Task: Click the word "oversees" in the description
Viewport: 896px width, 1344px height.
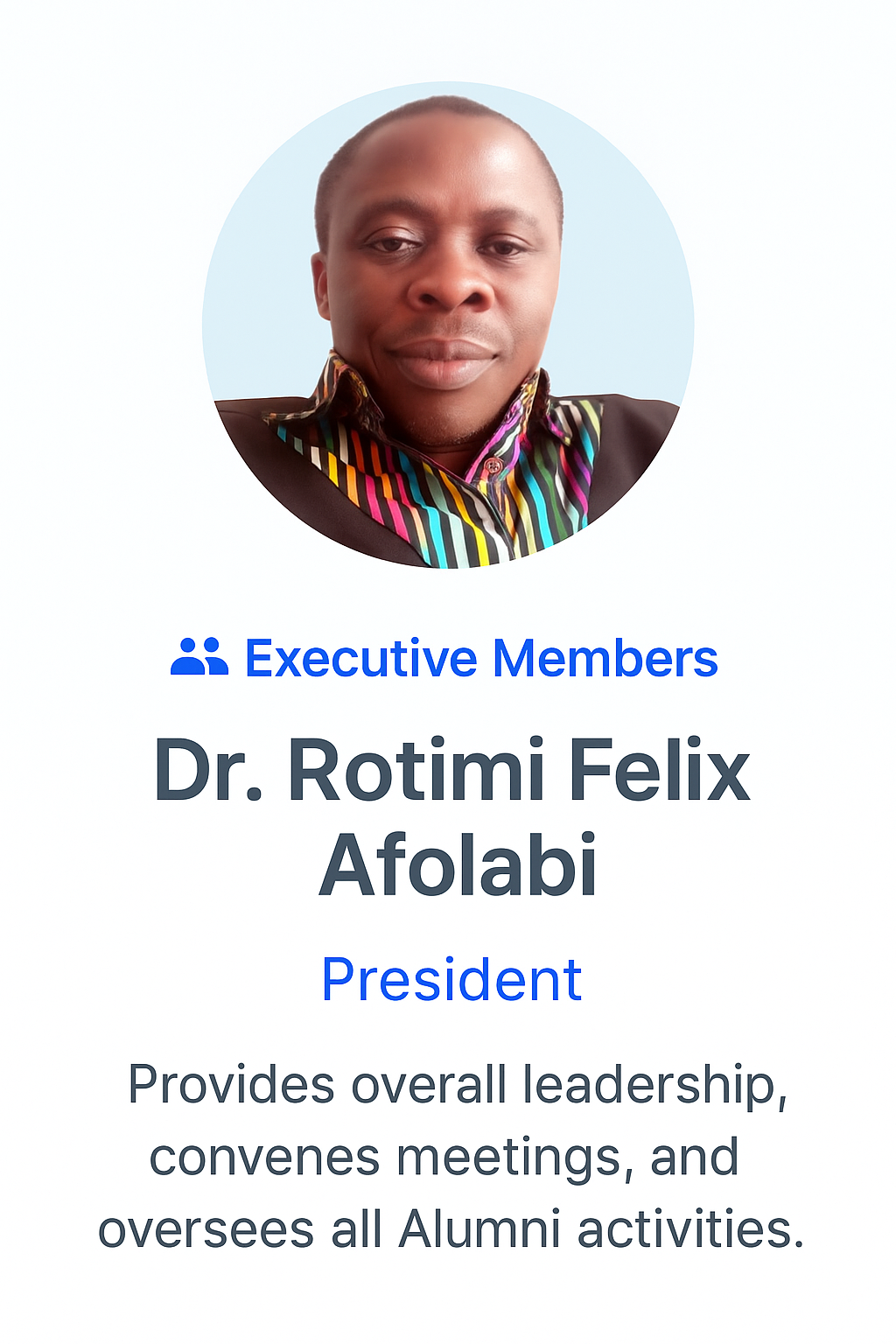Action: pyautogui.click(x=206, y=1229)
